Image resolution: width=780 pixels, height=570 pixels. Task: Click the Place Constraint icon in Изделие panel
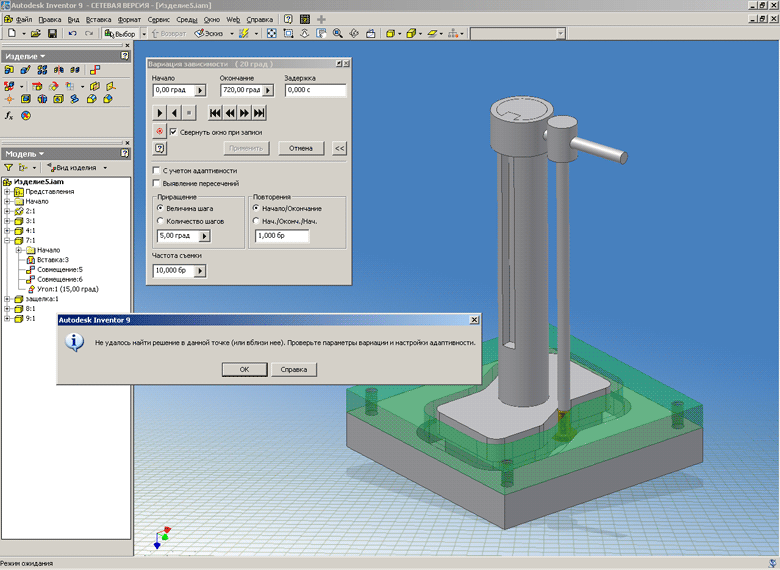tap(95, 70)
